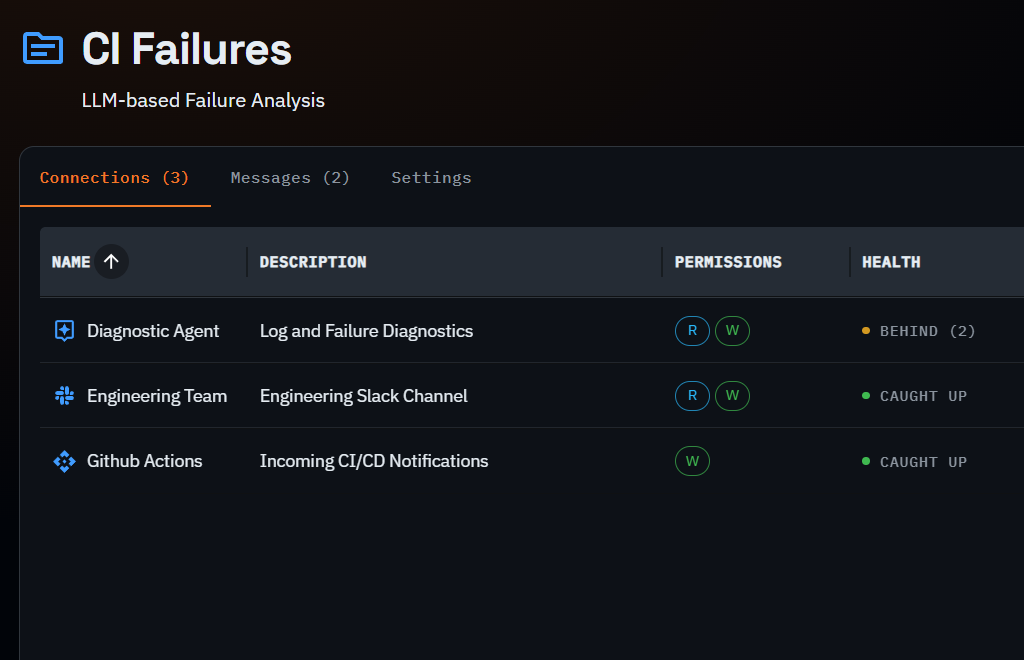
Task: Open the Diagnostic Agent connection
Action: [153, 331]
